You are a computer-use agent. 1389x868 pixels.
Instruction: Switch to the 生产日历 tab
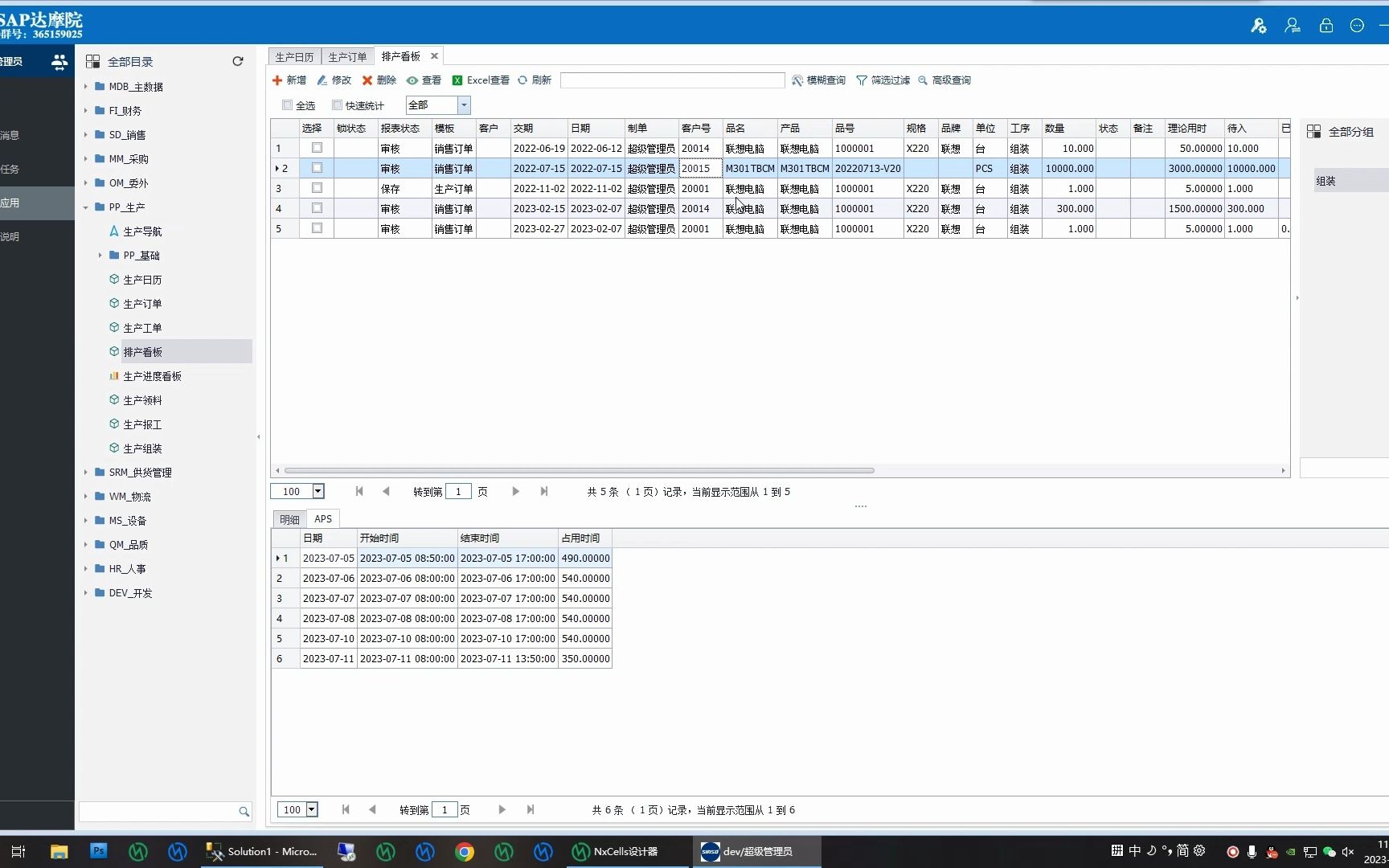(x=294, y=57)
